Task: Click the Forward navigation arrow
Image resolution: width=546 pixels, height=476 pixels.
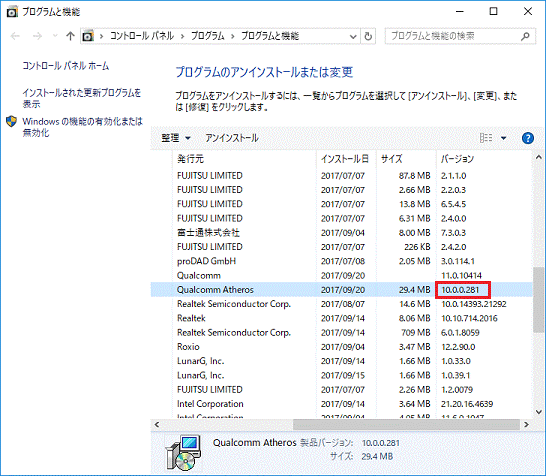Action: point(37,36)
